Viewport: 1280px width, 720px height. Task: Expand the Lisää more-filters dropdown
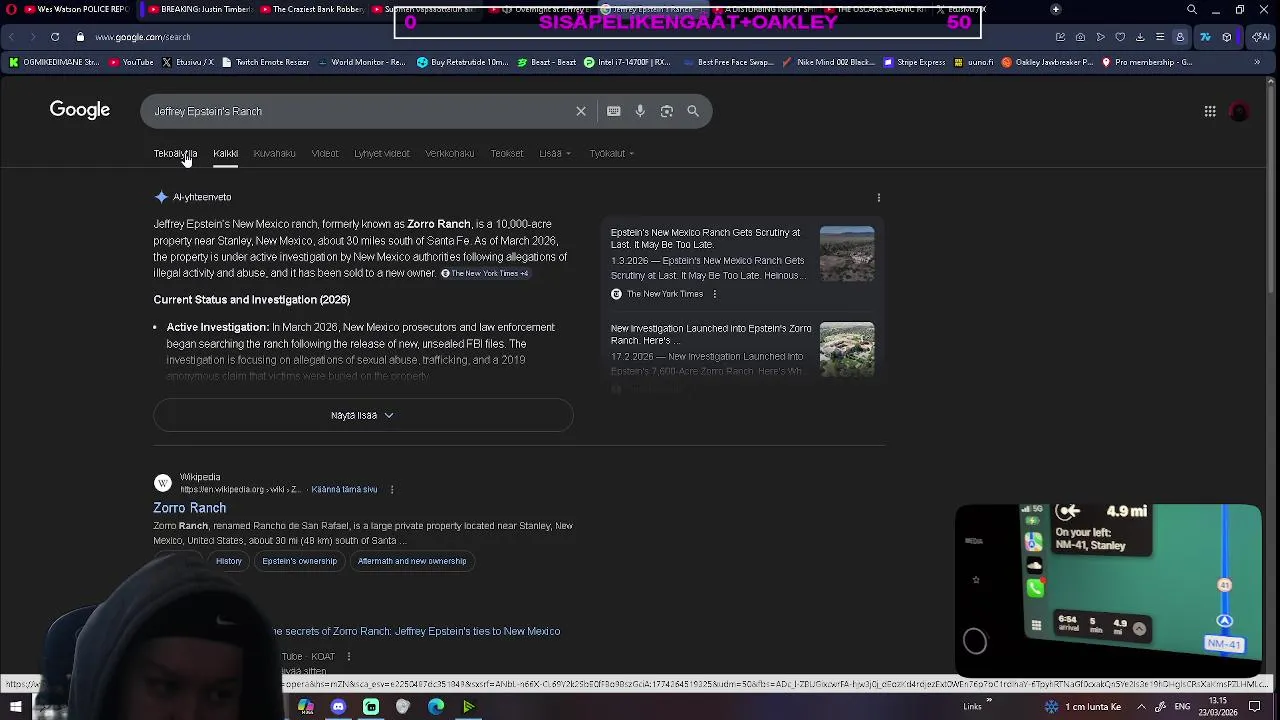pyautogui.click(x=555, y=153)
